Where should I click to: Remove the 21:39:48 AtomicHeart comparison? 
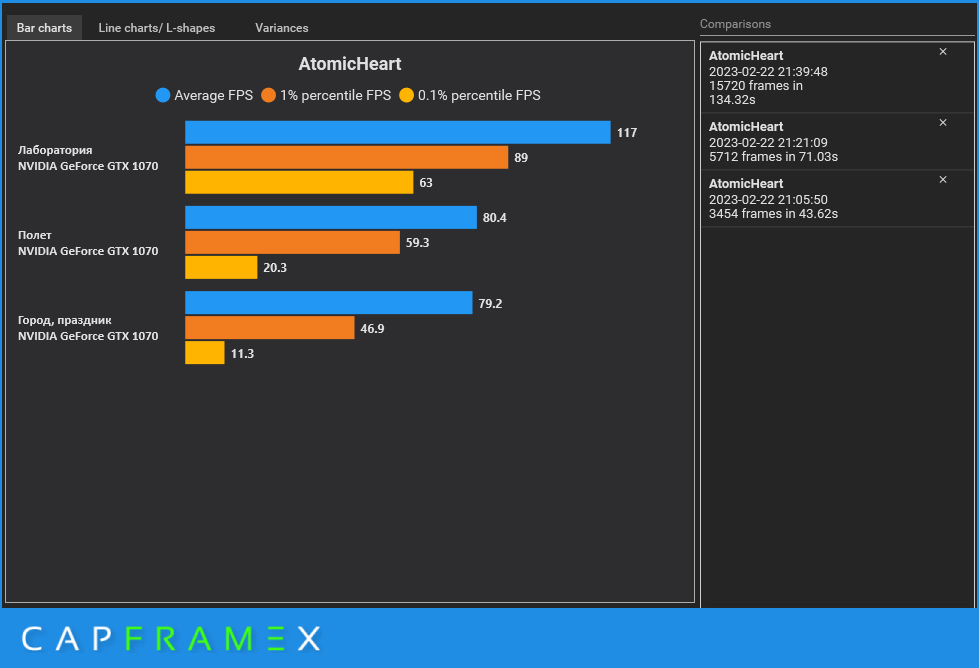tap(943, 52)
